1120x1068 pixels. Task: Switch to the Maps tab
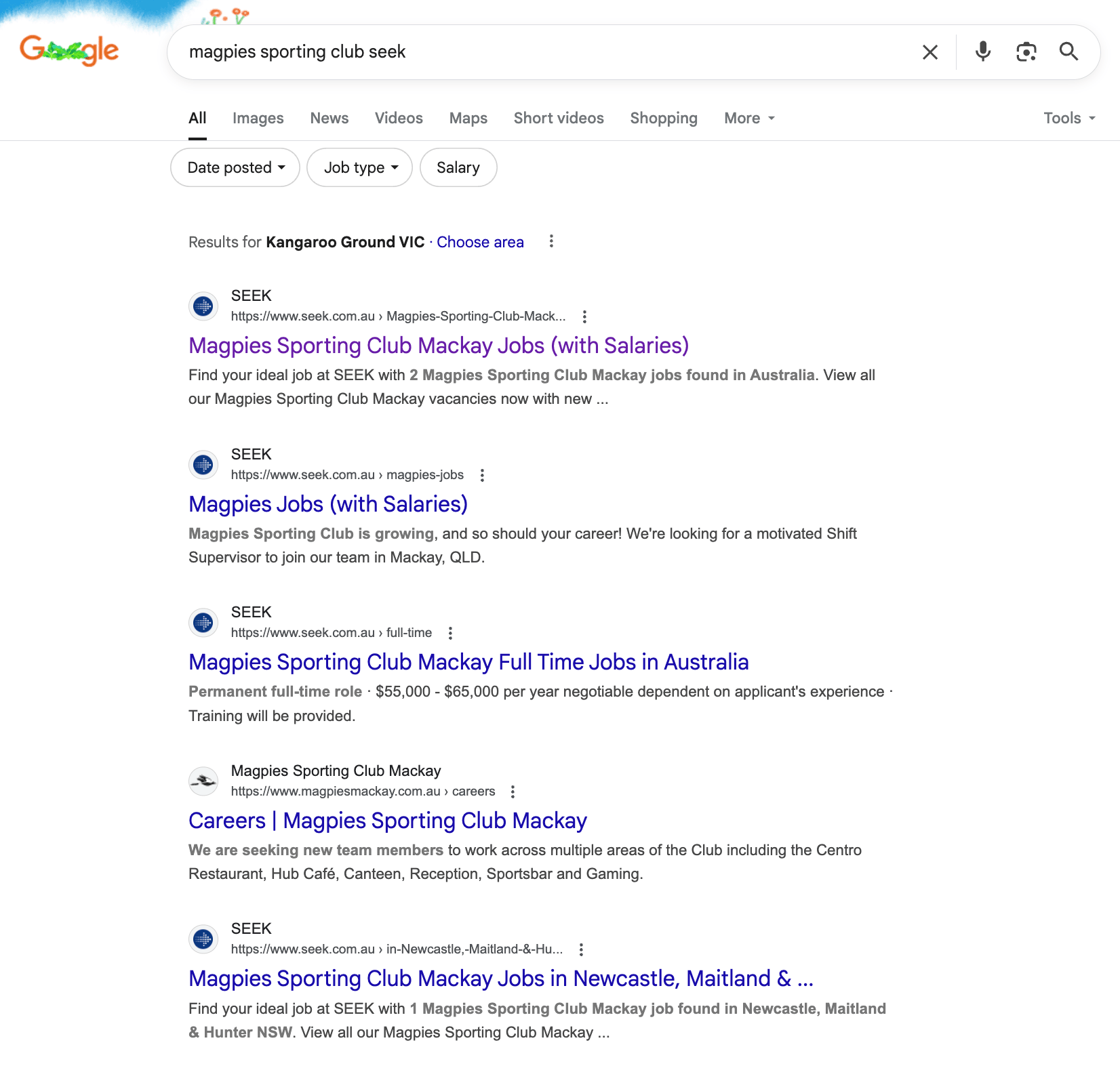pyautogui.click(x=468, y=118)
